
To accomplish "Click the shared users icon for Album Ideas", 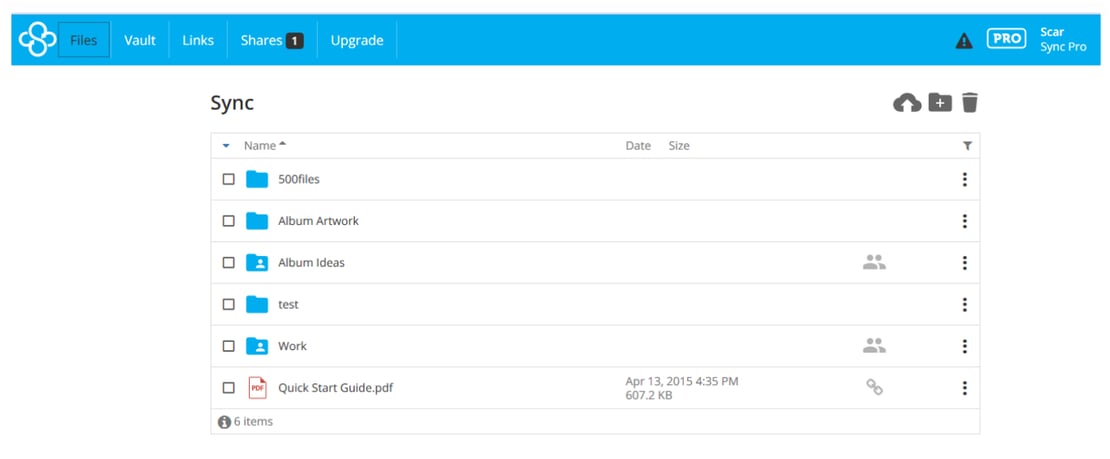I will pyautogui.click(x=874, y=263).
